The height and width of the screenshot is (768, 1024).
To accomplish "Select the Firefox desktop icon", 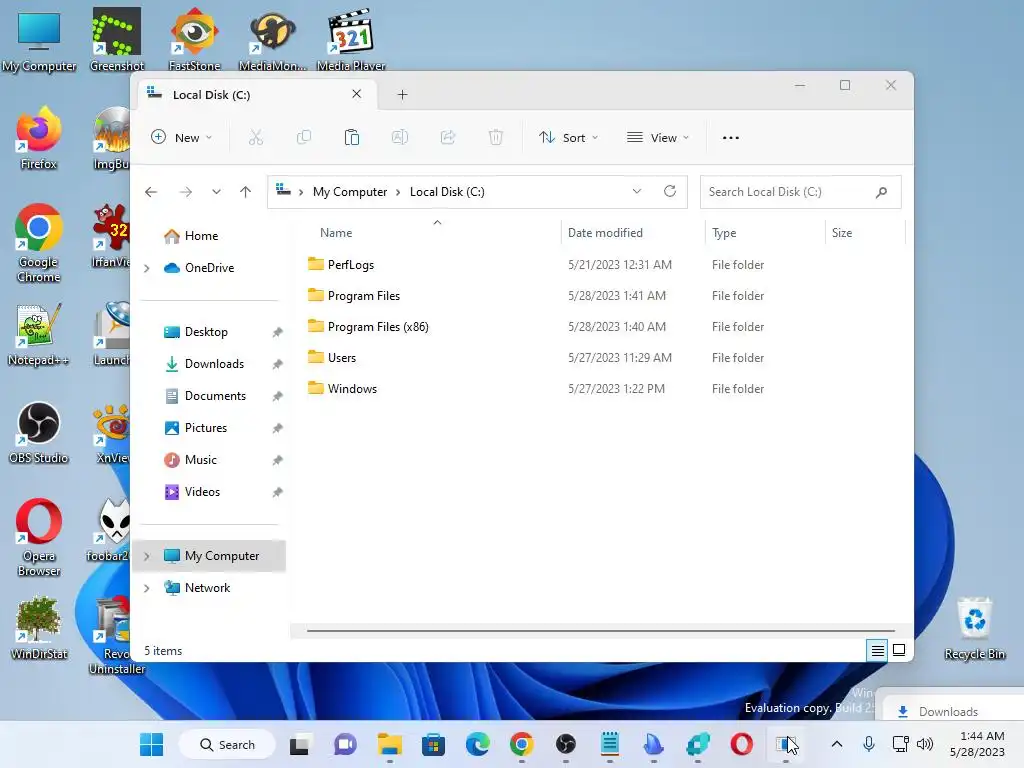I will pyautogui.click(x=39, y=138).
